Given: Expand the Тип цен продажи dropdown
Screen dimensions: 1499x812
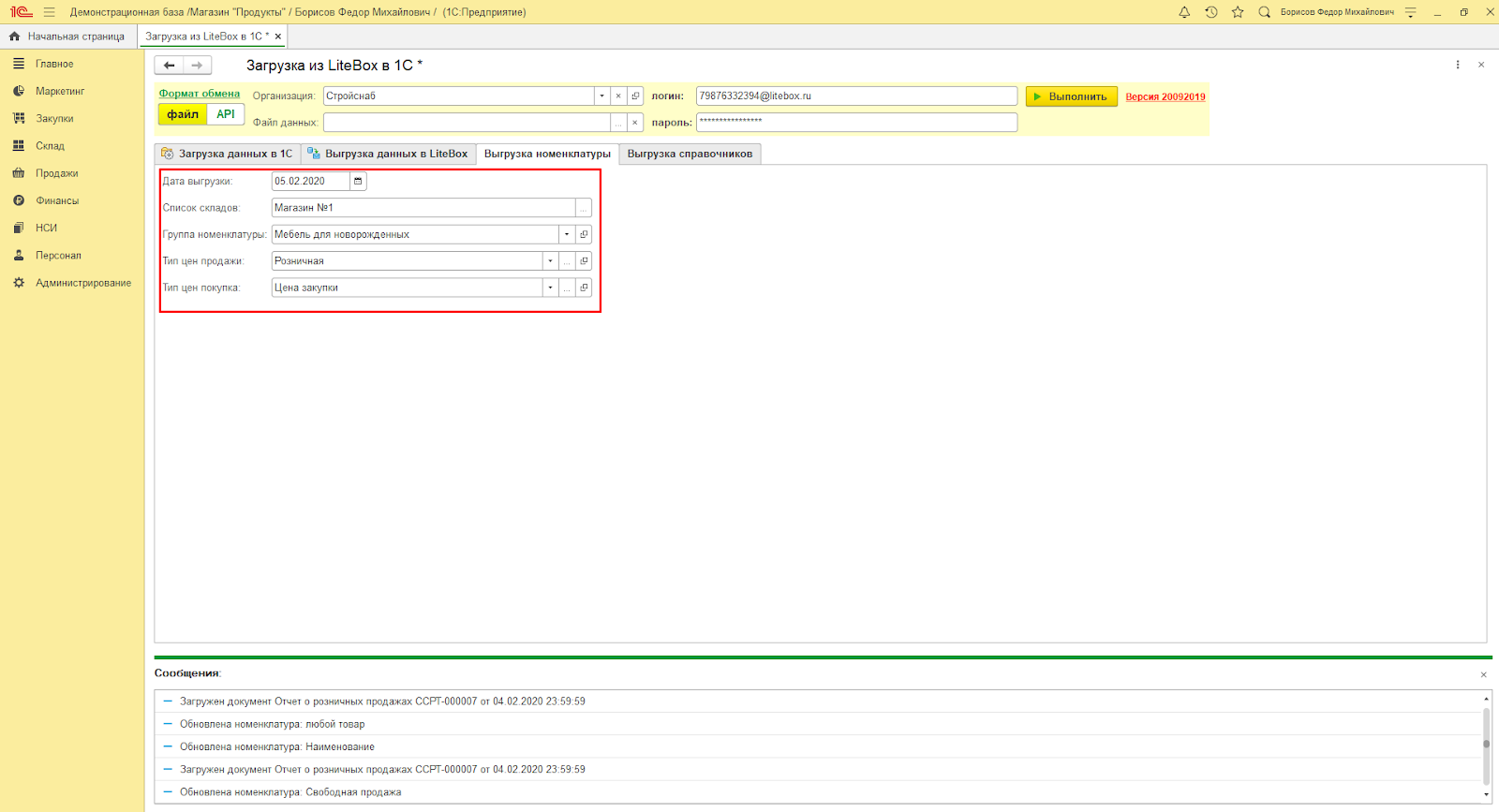Looking at the screenshot, I should (x=550, y=261).
